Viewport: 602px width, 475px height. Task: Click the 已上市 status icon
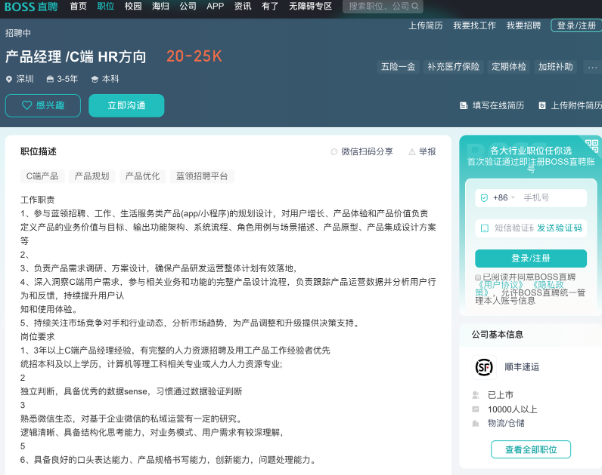pyautogui.click(x=476, y=395)
